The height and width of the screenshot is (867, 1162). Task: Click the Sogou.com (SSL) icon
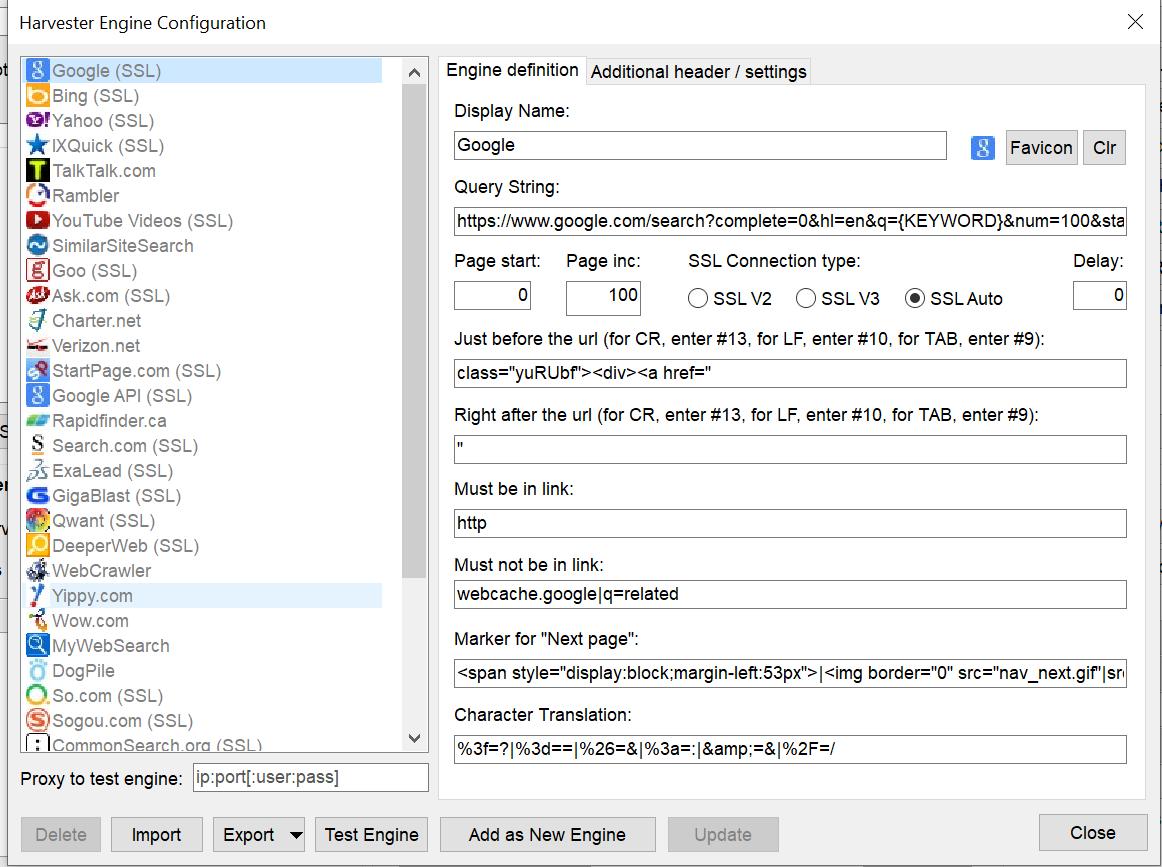click(38, 720)
